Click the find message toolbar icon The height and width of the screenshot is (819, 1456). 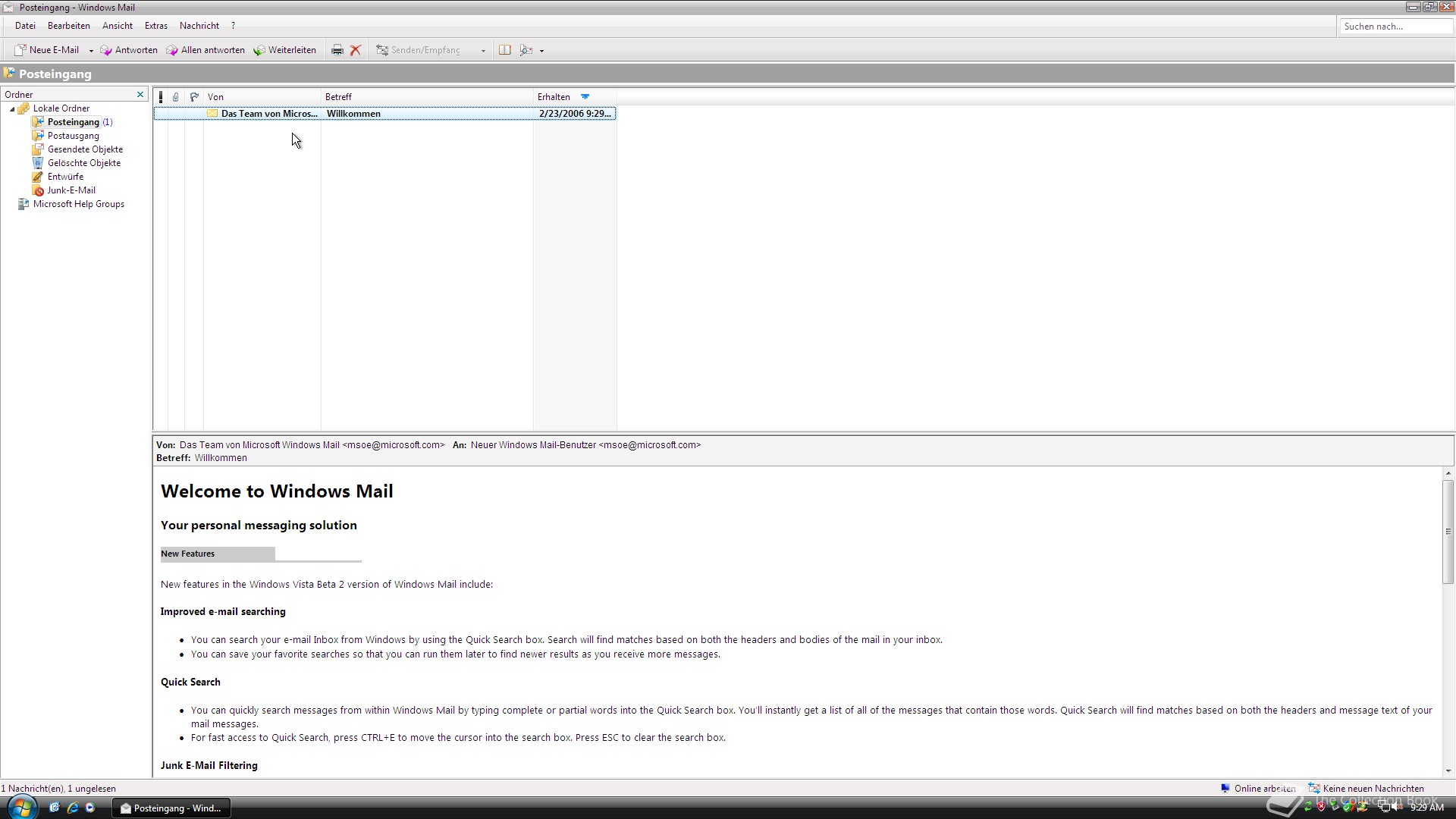click(526, 50)
